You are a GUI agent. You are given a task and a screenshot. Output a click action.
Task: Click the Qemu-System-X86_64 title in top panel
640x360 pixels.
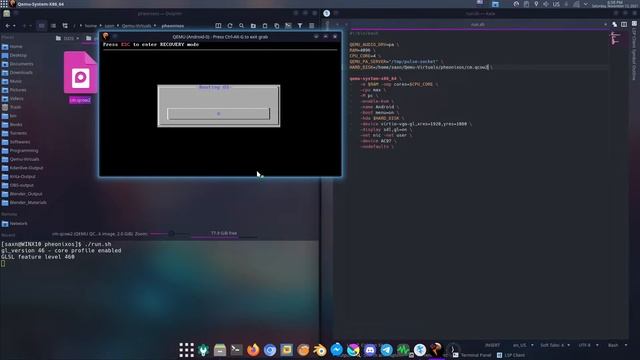[40, 4]
